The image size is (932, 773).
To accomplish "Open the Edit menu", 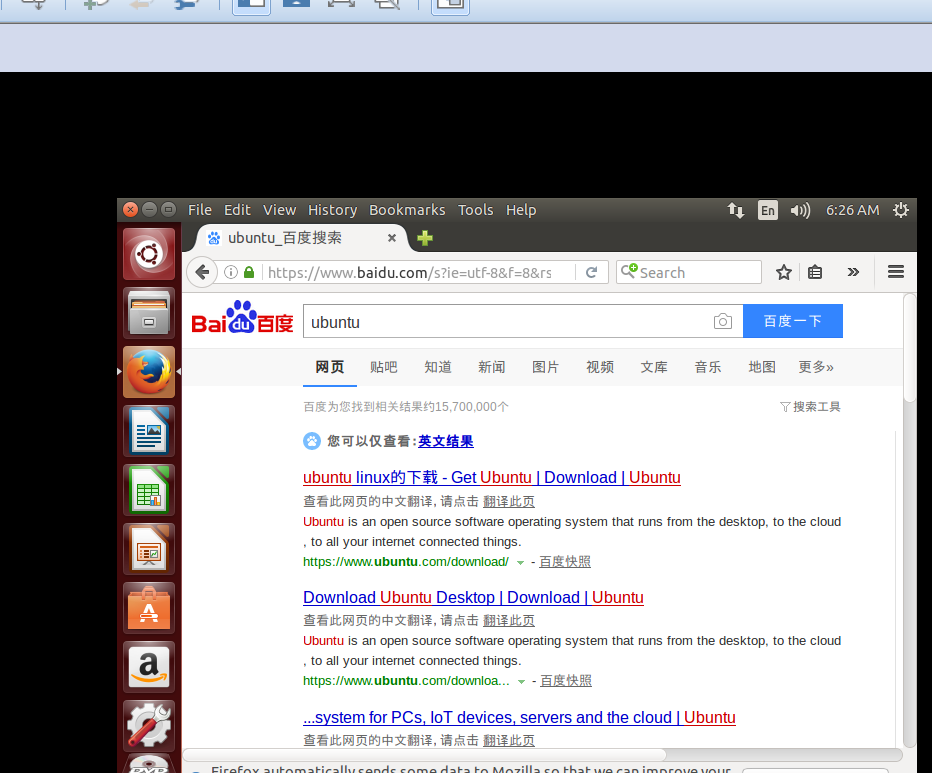I will [x=237, y=210].
